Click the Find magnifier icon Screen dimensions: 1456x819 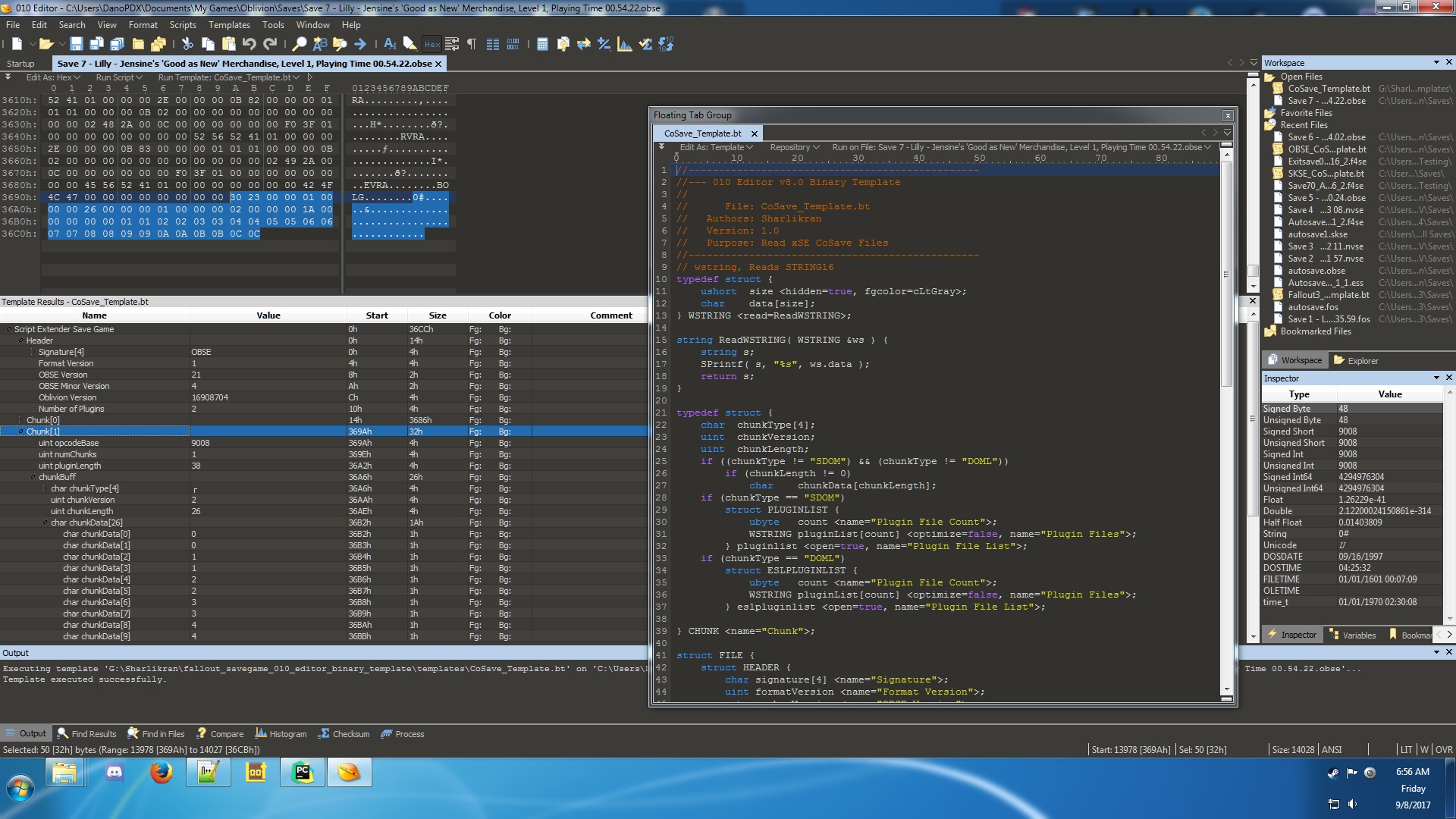click(300, 44)
